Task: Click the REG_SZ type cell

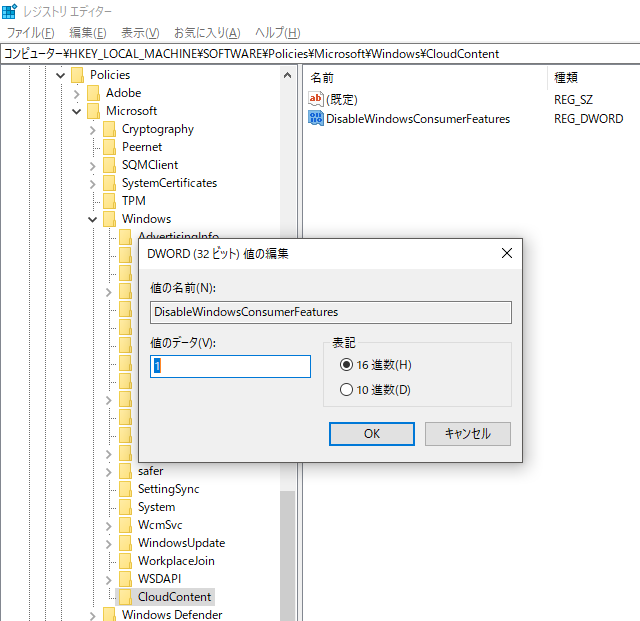Action: [573, 100]
